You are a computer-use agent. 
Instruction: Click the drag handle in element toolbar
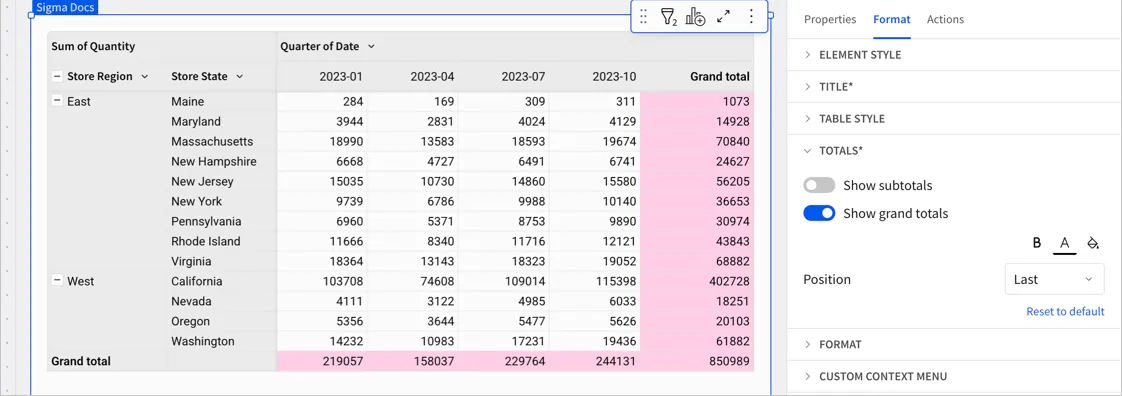(x=643, y=16)
